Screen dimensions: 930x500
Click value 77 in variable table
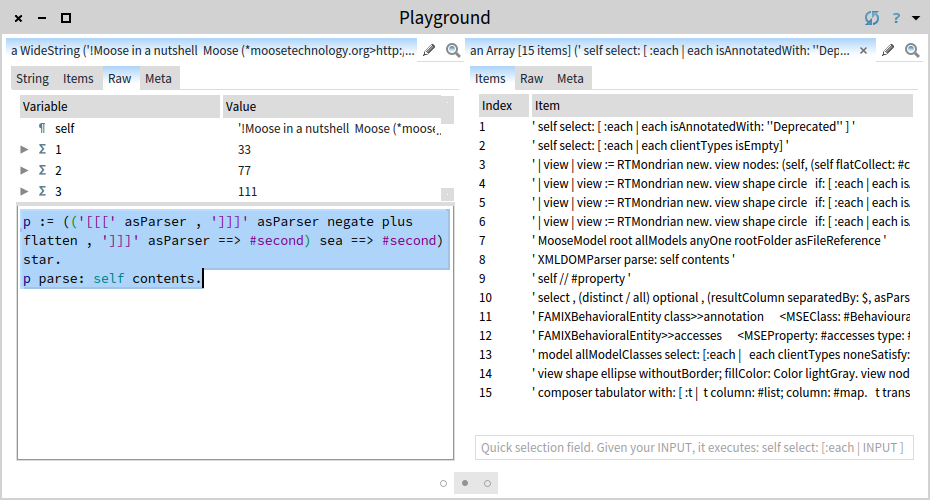pos(244,170)
